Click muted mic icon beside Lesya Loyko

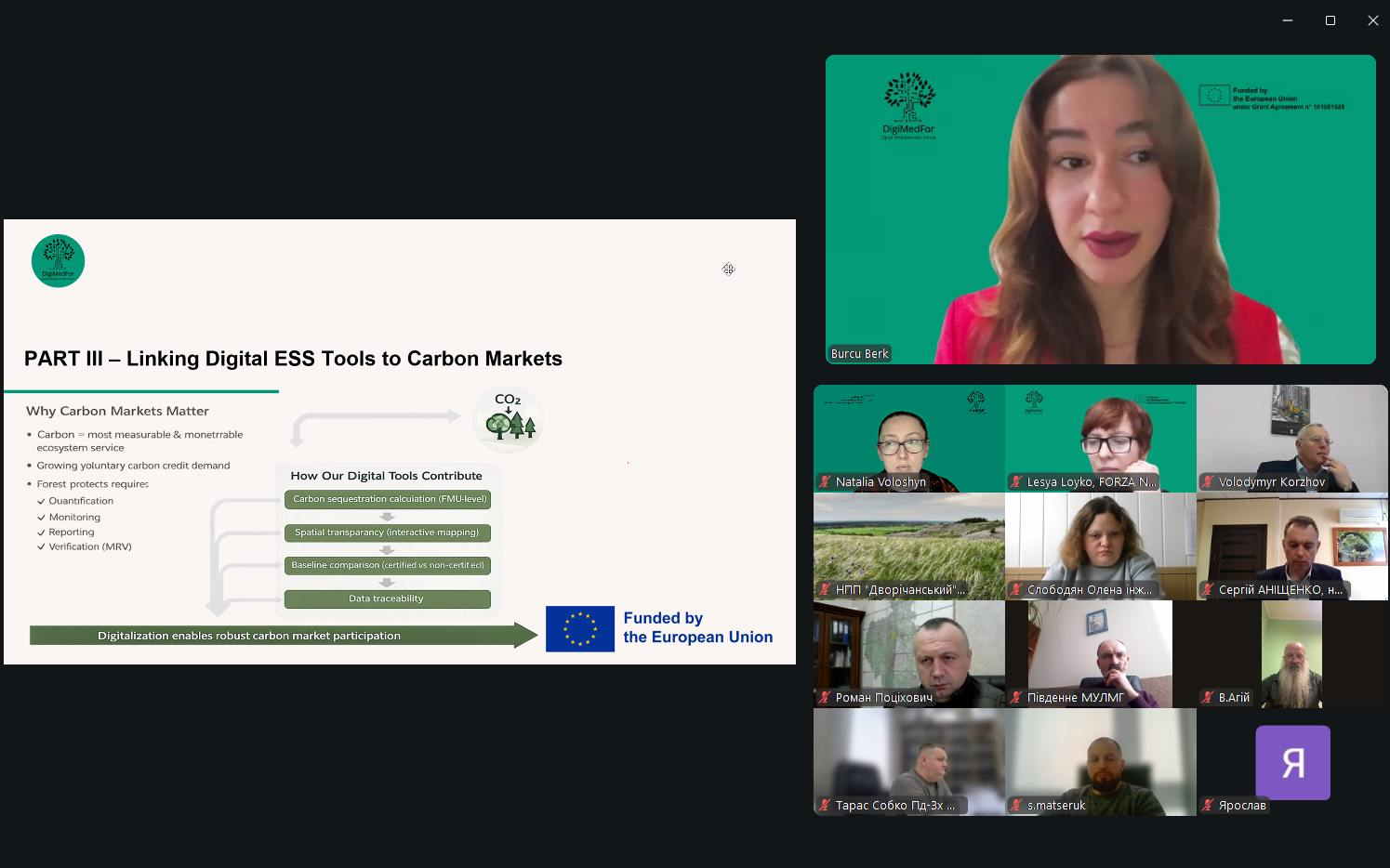[x=1016, y=481]
